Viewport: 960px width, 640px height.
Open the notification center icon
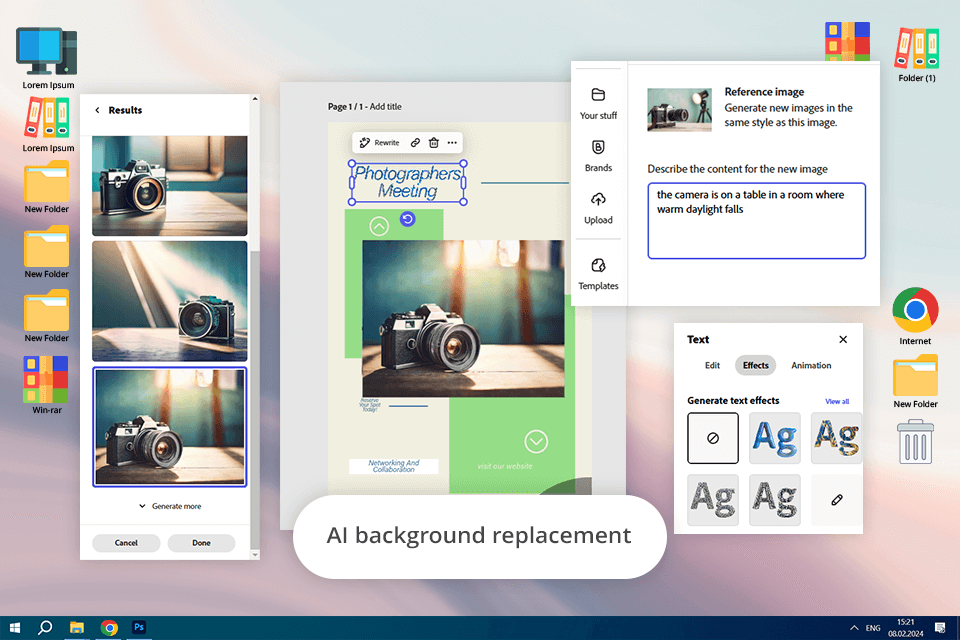tap(940, 628)
